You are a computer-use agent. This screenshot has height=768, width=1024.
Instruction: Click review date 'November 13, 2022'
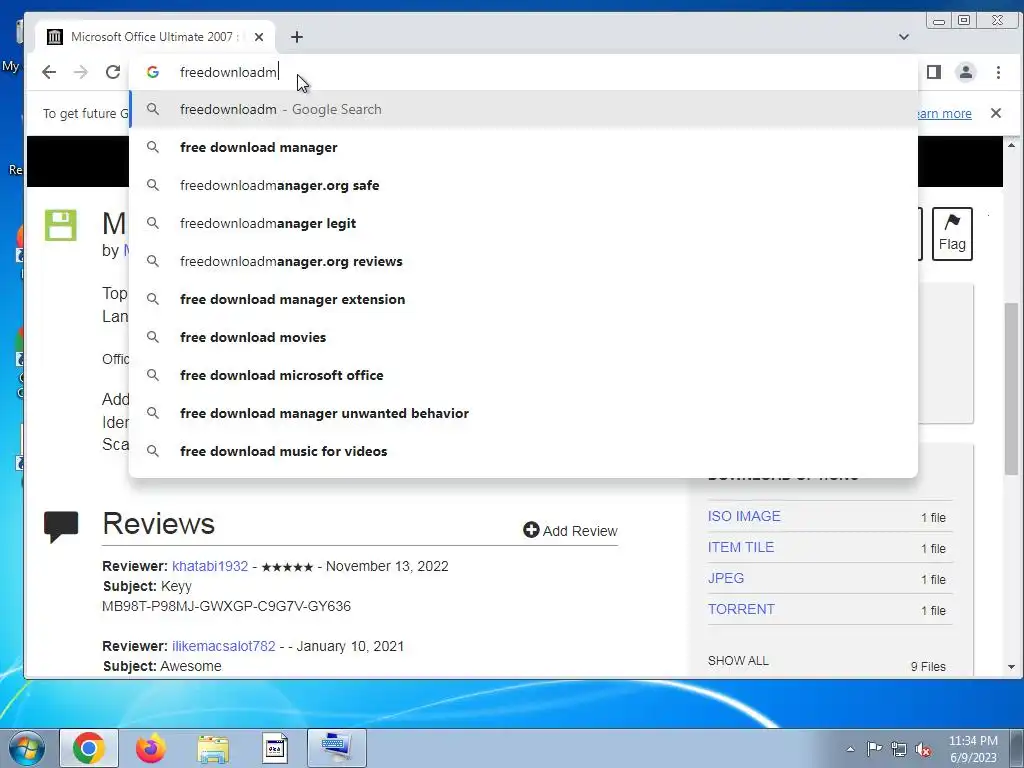(x=387, y=566)
